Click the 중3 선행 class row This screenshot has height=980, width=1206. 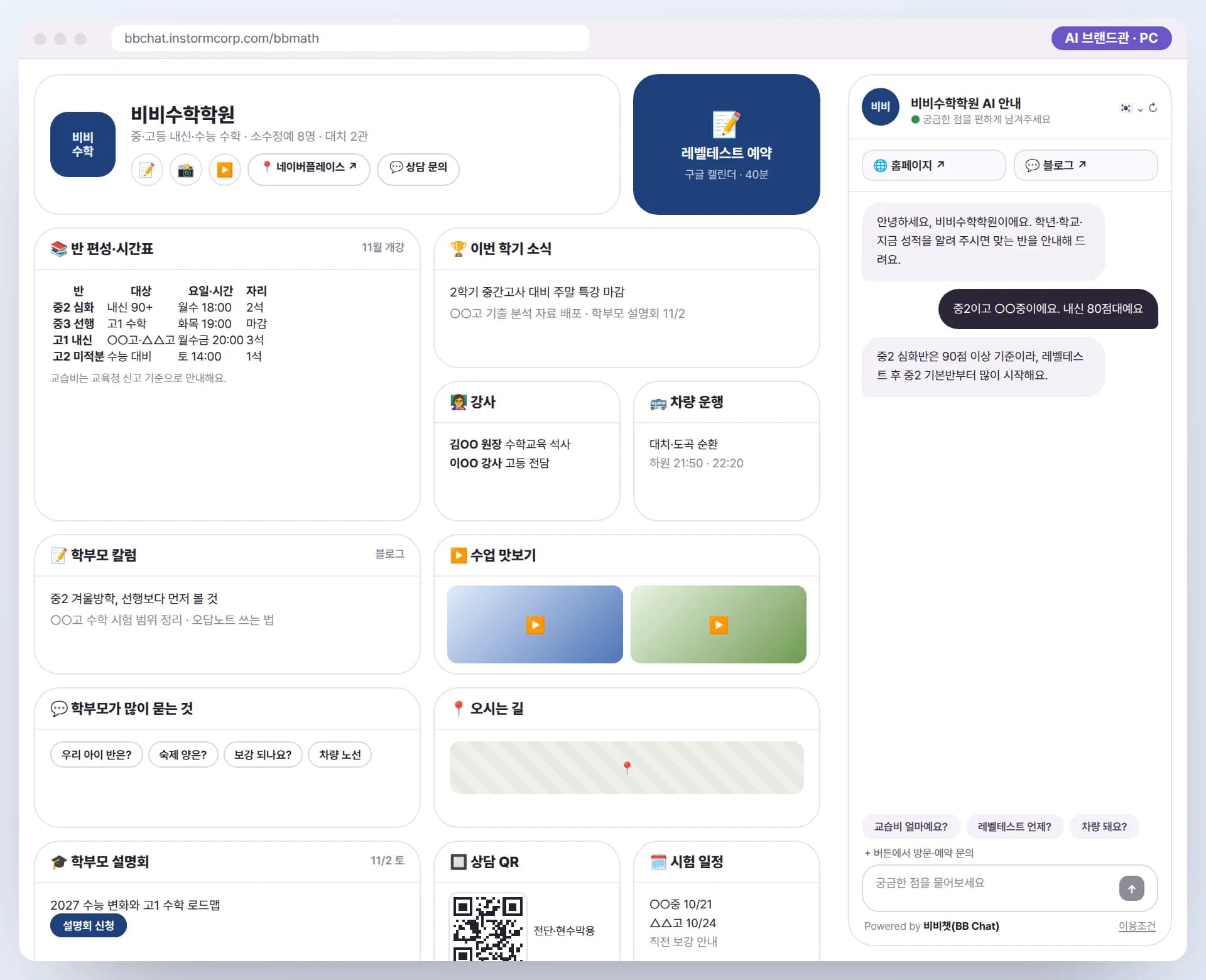point(159,324)
